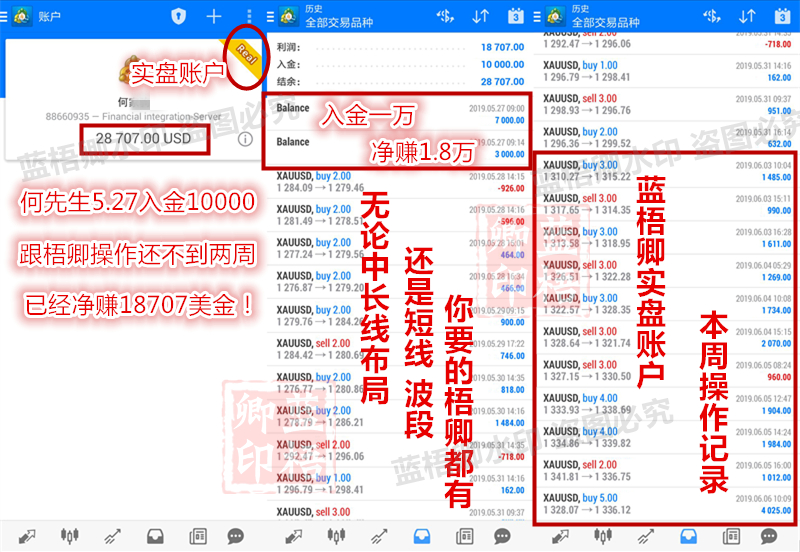Open Quotes icon in middle panel bottom bar
The width and height of the screenshot is (800, 552).
[294, 537]
